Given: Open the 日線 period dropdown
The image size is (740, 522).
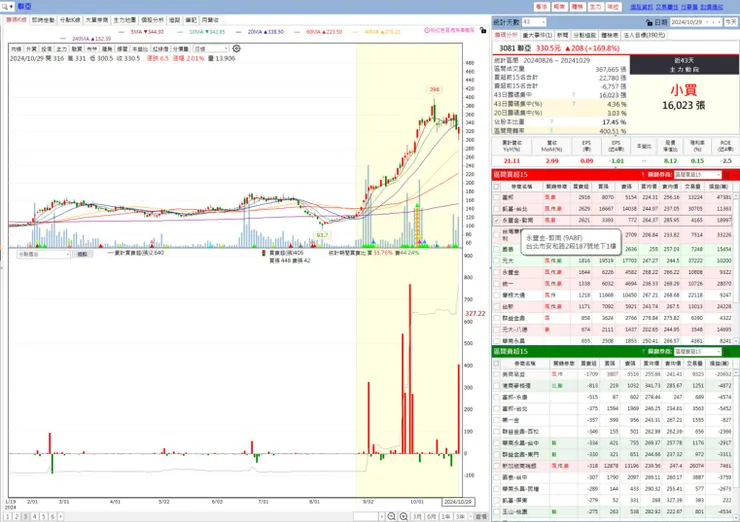Looking at the screenshot, I should [x=211, y=49].
